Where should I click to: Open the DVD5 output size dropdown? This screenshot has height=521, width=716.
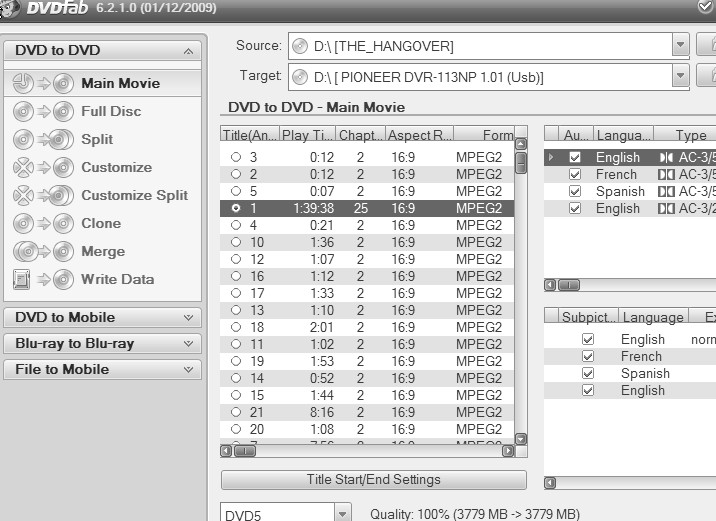coord(342,513)
